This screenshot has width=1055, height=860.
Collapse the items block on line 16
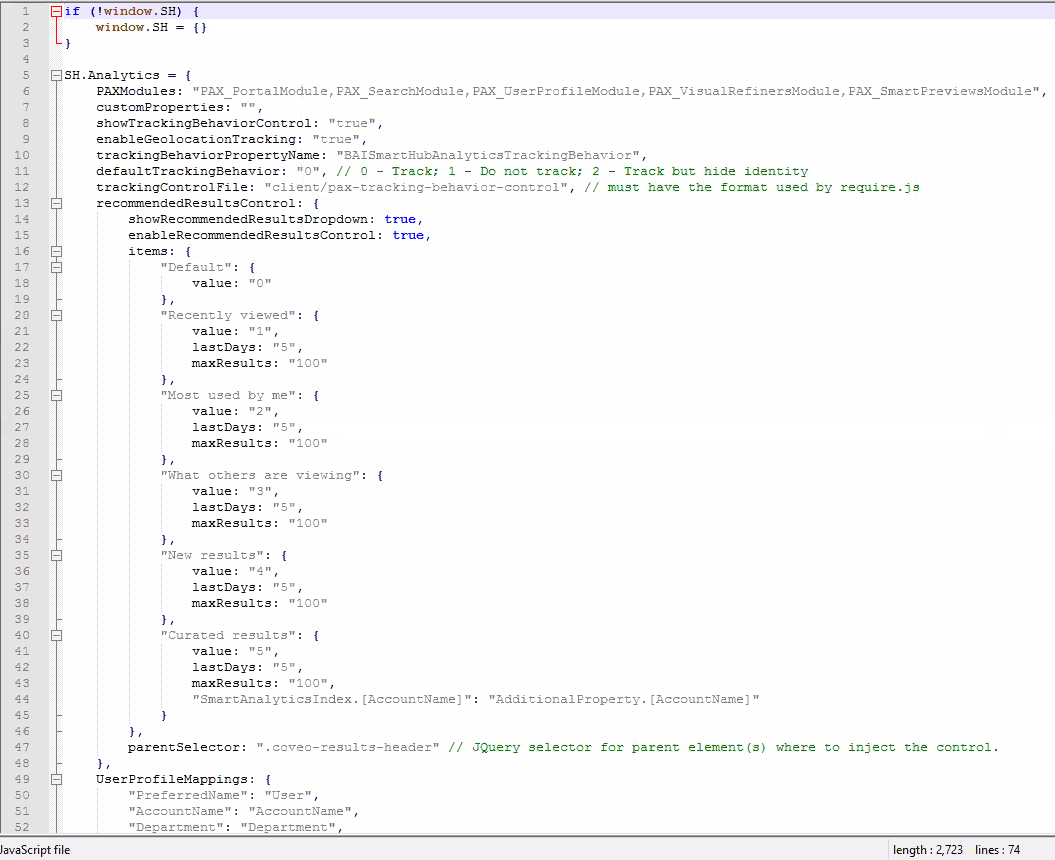point(56,251)
